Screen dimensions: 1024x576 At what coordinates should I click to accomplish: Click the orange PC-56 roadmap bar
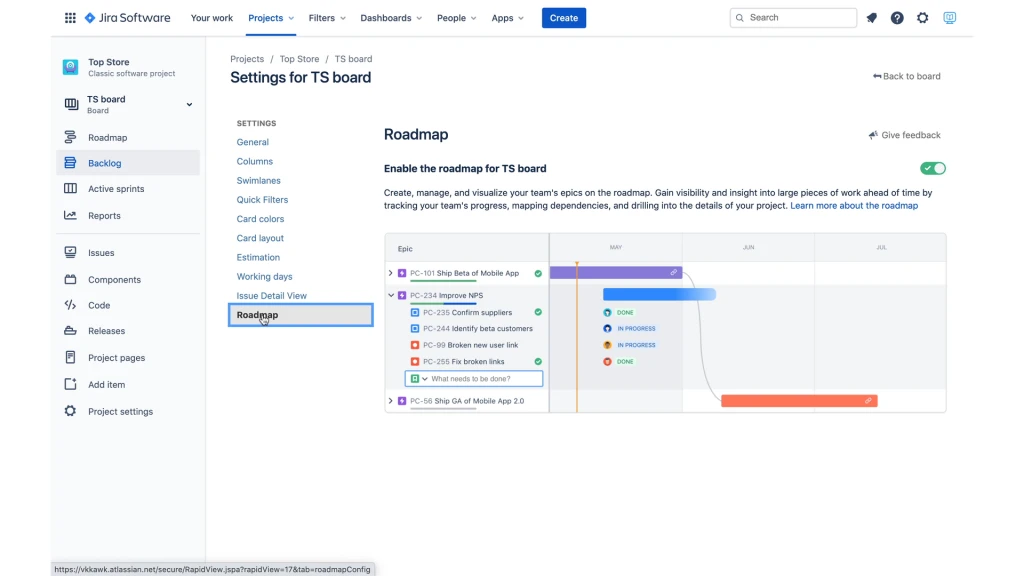click(799, 401)
